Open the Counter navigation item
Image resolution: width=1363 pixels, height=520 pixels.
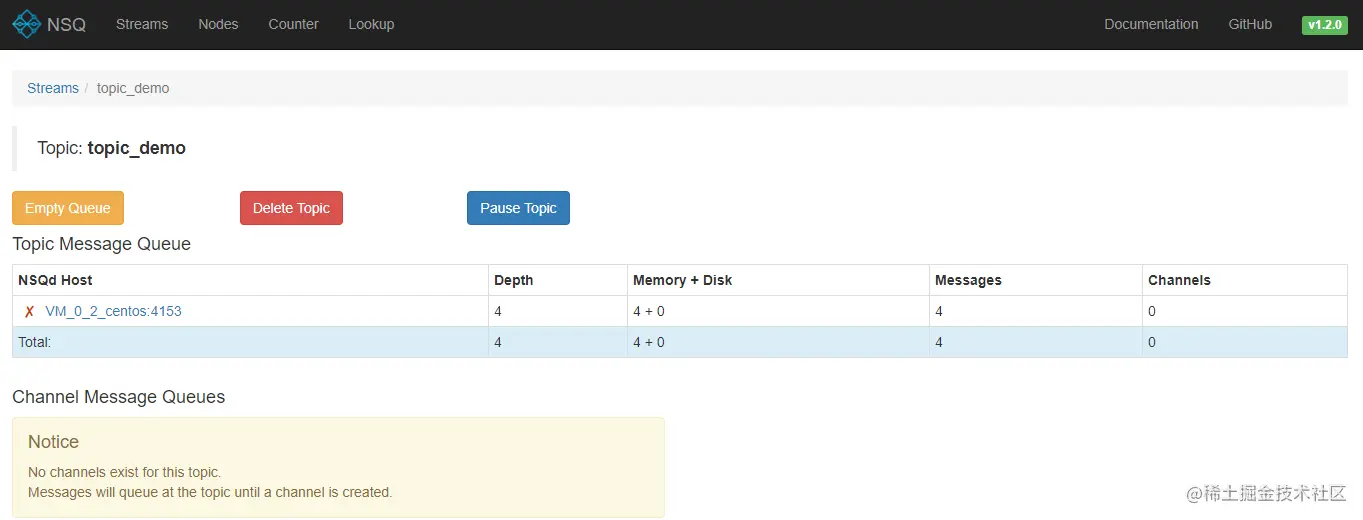point(294,24)
